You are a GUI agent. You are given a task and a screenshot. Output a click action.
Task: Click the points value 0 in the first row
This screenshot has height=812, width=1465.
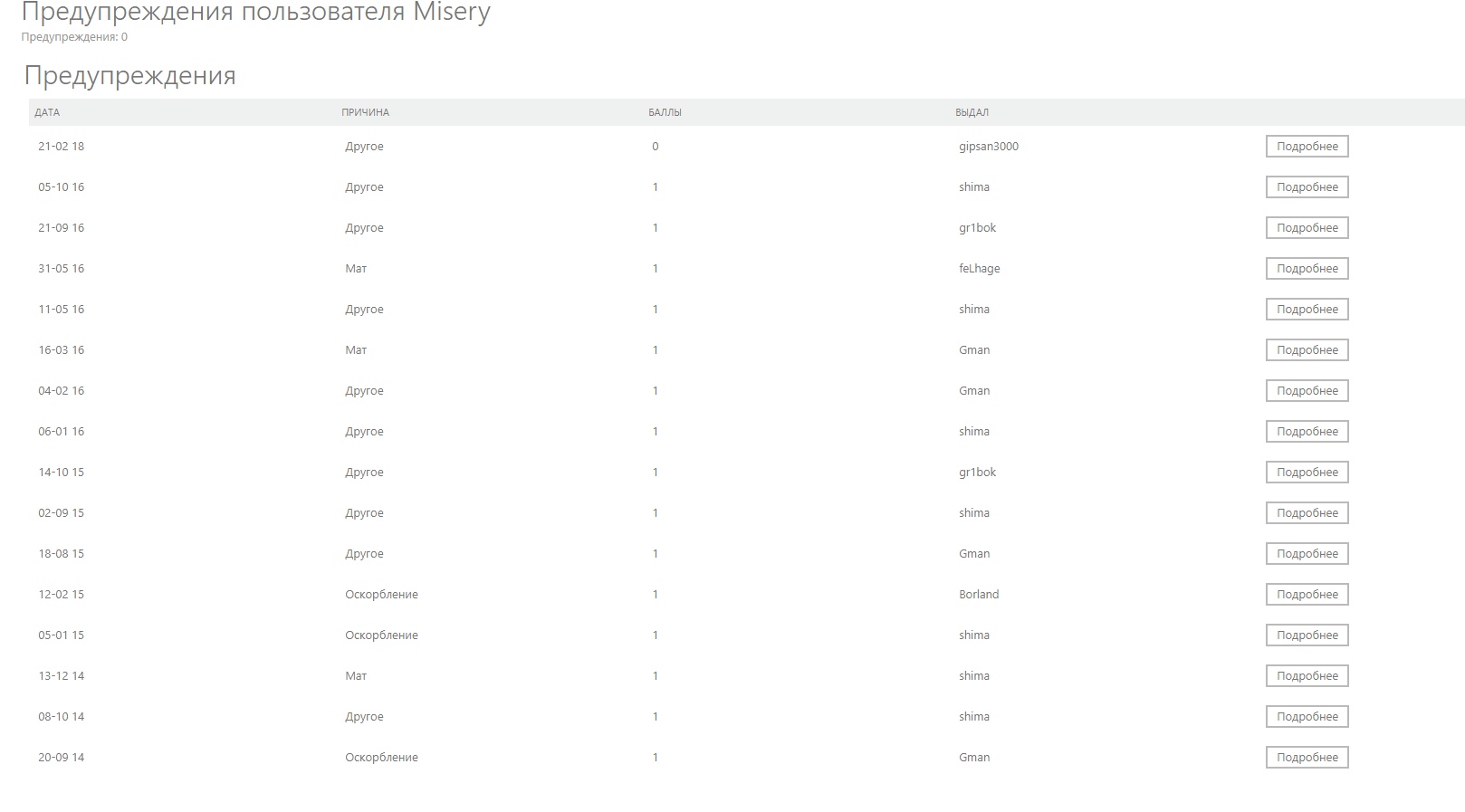tap(656, 147)
